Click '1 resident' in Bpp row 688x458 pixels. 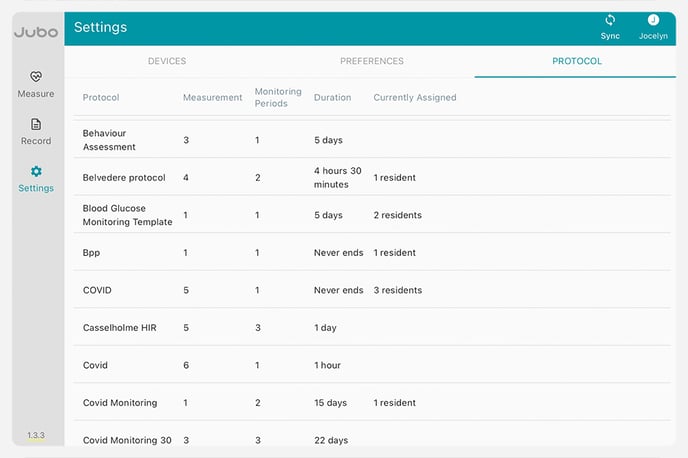[394, 252]
